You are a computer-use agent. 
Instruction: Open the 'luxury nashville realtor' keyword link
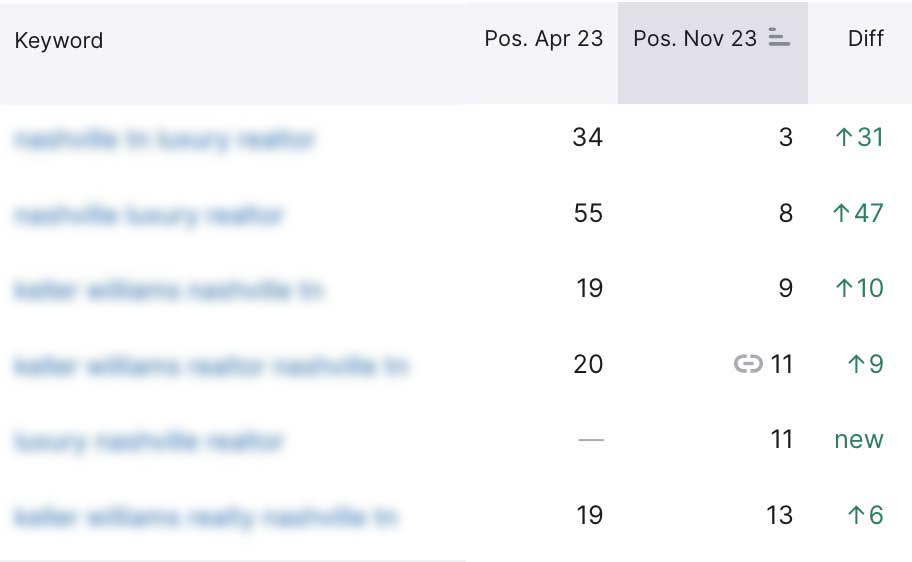tap(149, 441)
